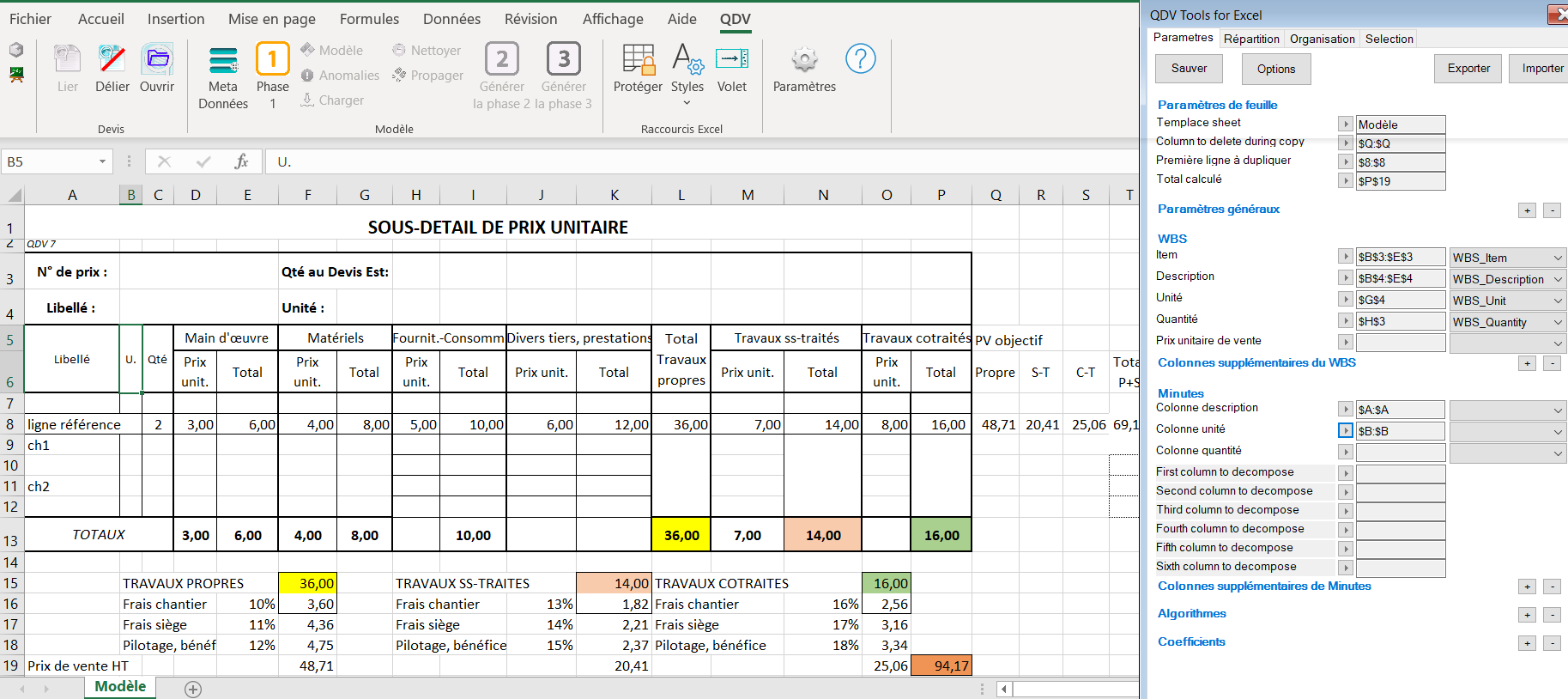The height and width of the screenshot is (699, 1568).
Task: Click the Sauver button
Action: click(x=1189, y=69)
